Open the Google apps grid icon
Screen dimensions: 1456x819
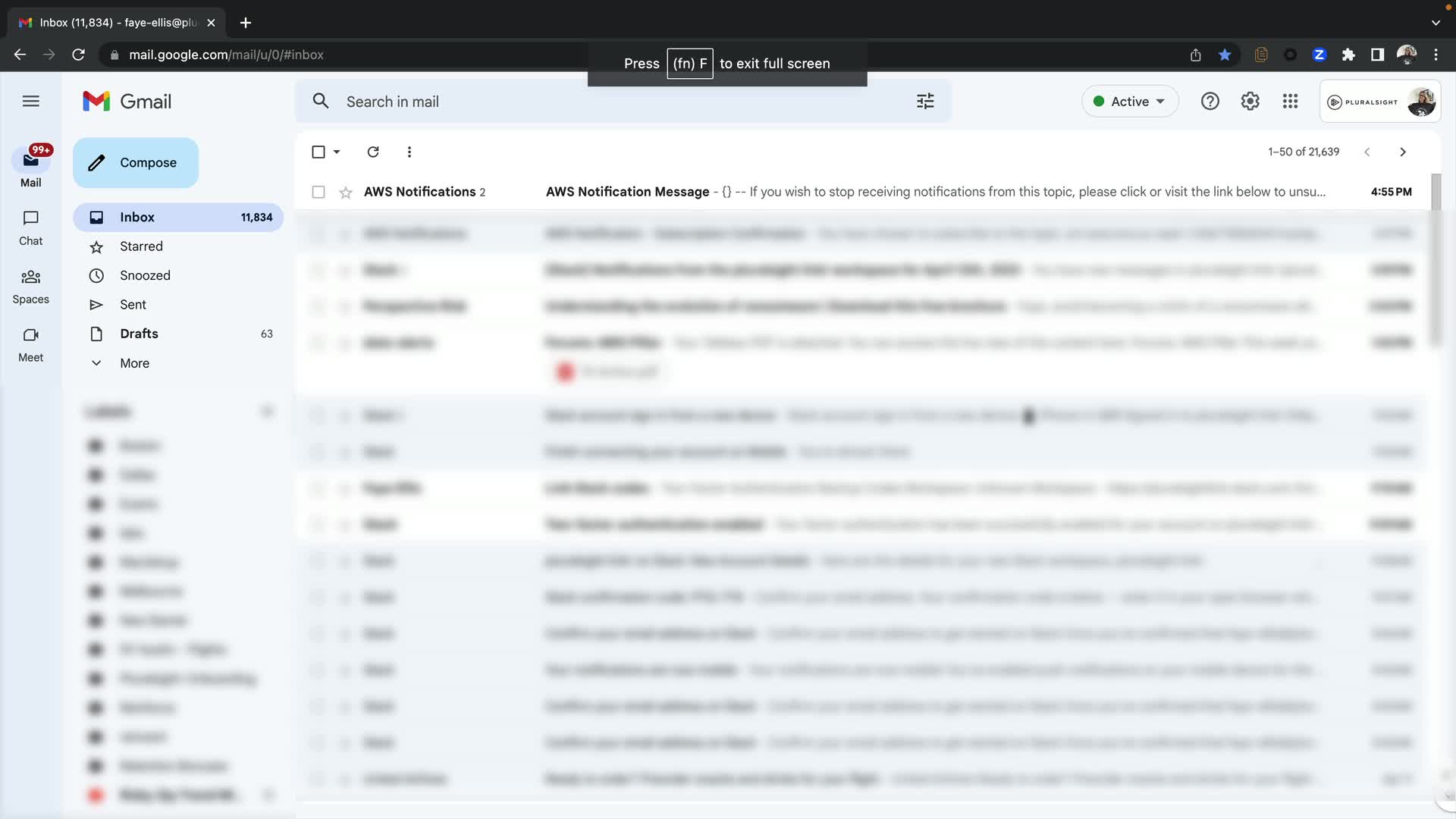pyautogui.click(x=1290, y=101)
